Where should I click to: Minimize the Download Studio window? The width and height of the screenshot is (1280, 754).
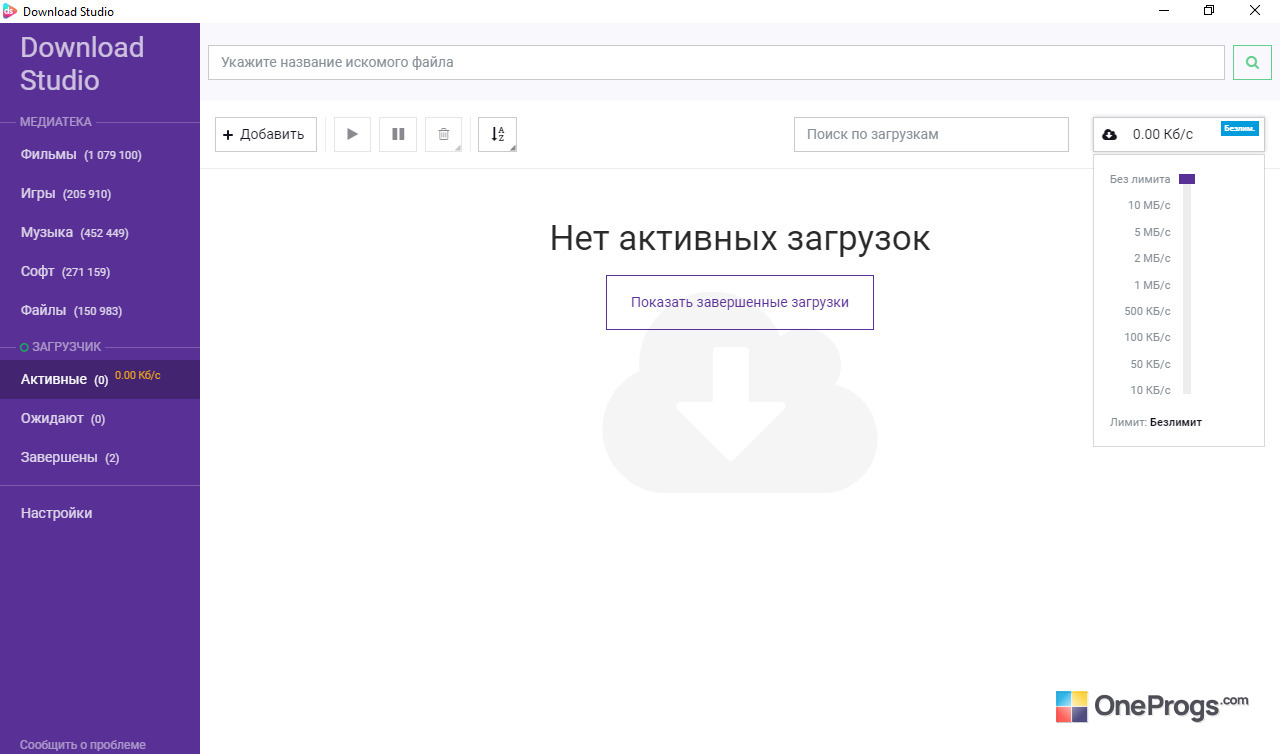coord(1164,11)
